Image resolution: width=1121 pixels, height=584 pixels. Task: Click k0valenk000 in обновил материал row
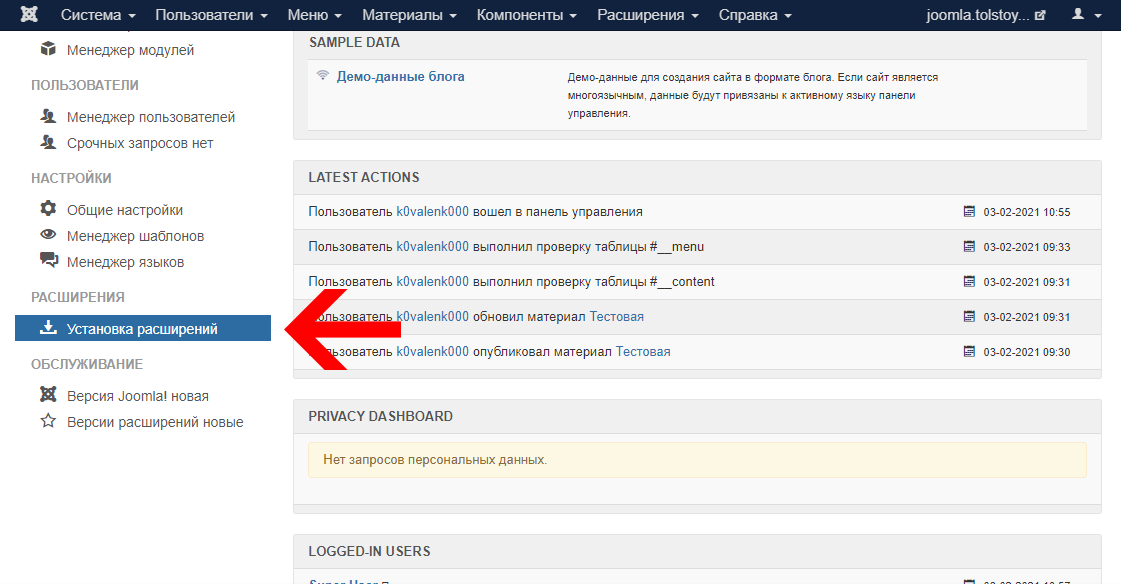433,317
